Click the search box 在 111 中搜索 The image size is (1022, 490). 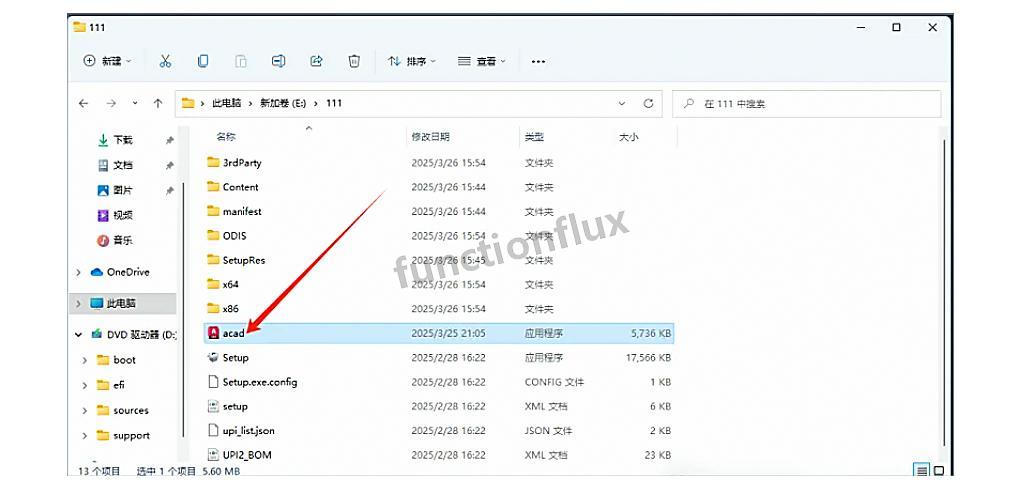[x=807, y=104]
